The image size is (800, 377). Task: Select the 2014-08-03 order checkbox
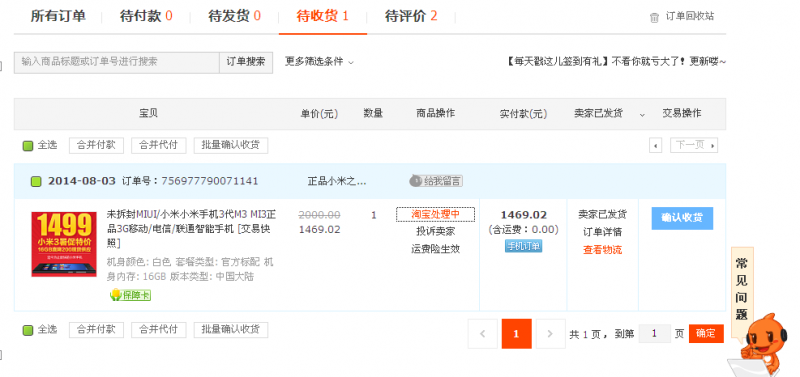click(x=36, y=181)
